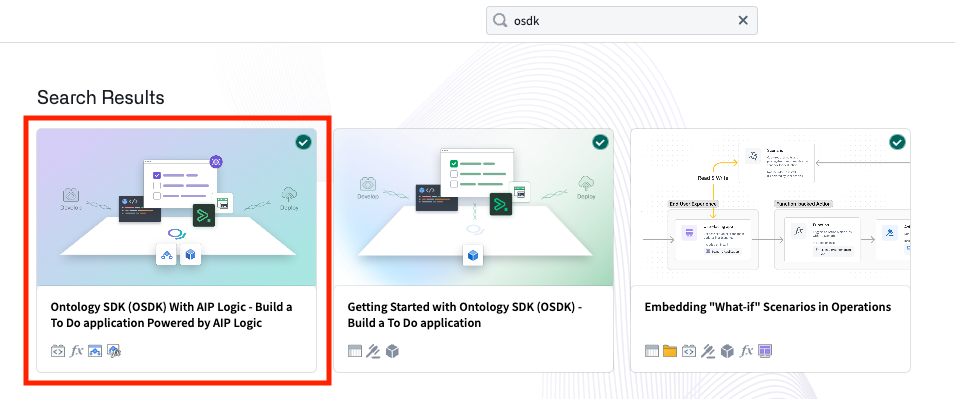Click the dataset table icon on Getting Started card
Image resolution: width=955 pixels, height=399 pixels.
[x=355, y=351]
